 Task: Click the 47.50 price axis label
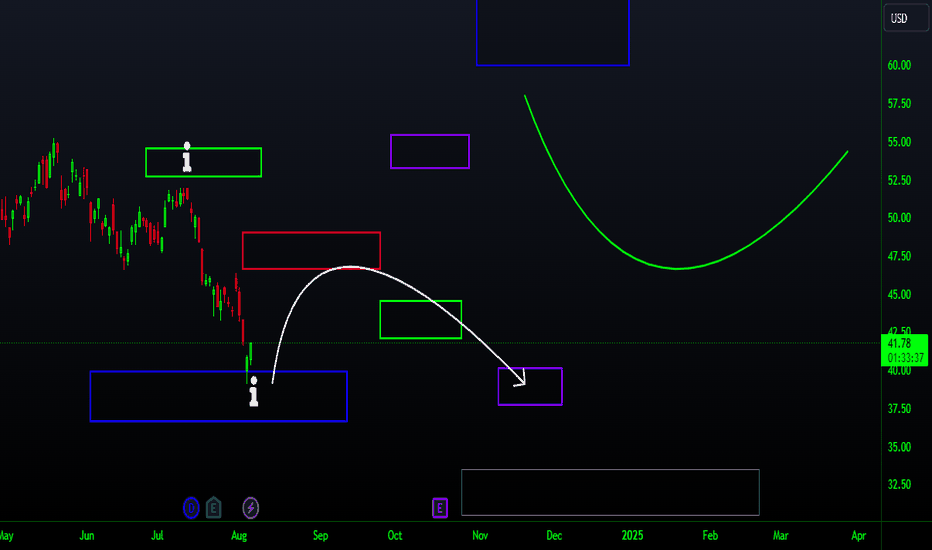point(899,256)
